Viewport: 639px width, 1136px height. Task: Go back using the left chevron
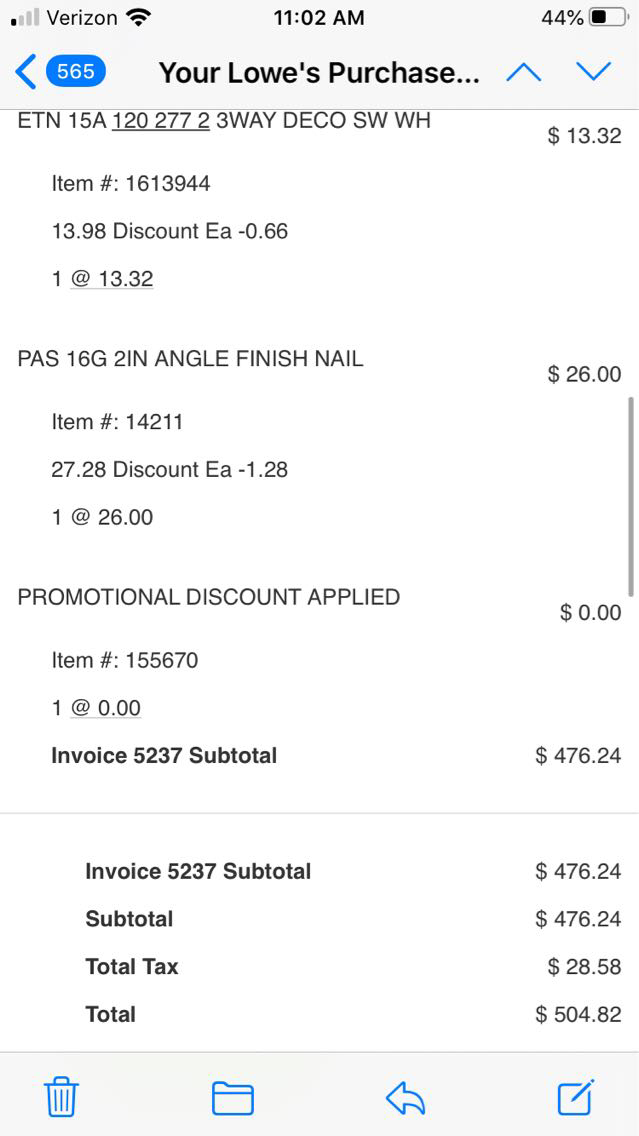(26, 72)
